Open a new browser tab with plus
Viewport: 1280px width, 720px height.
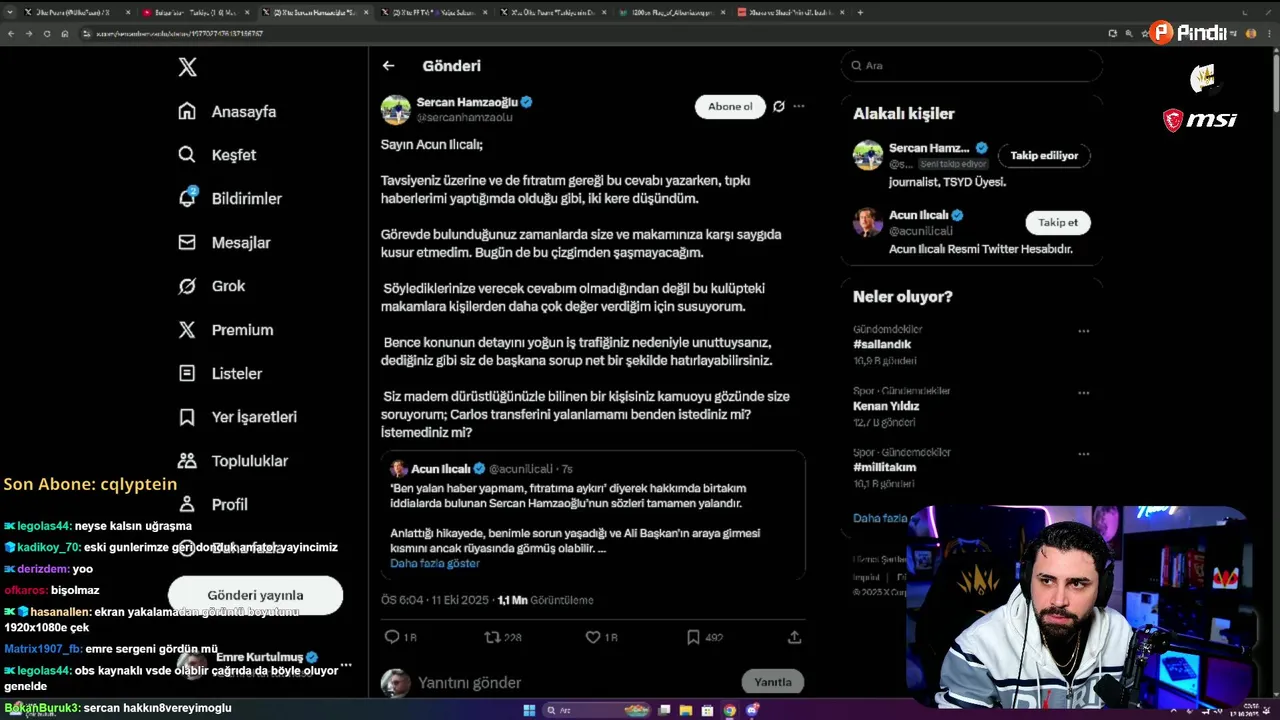(860, 12)
